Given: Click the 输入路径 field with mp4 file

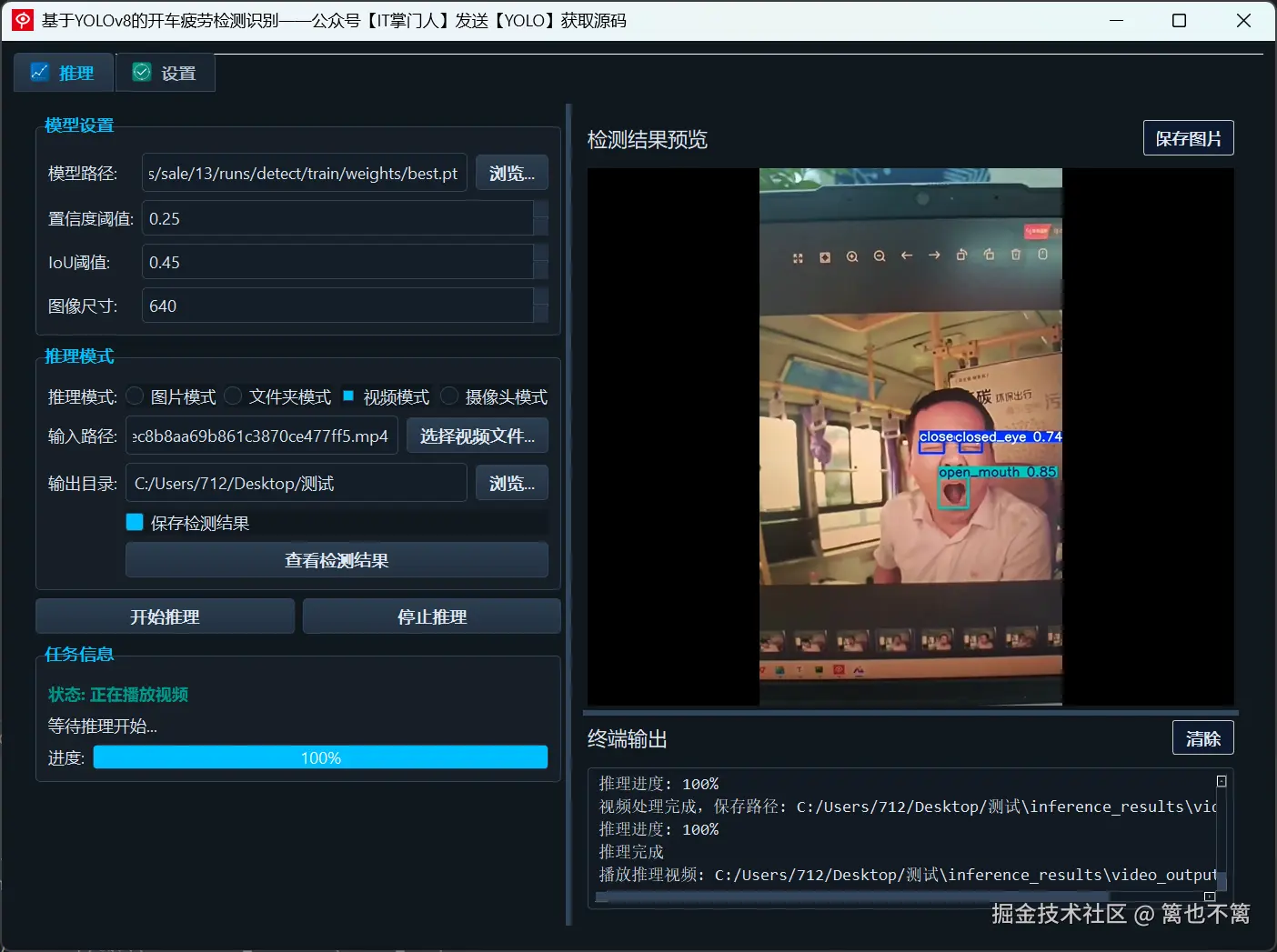Looking at the screenshot, I should pyautogui.click(x=262, y=436).
